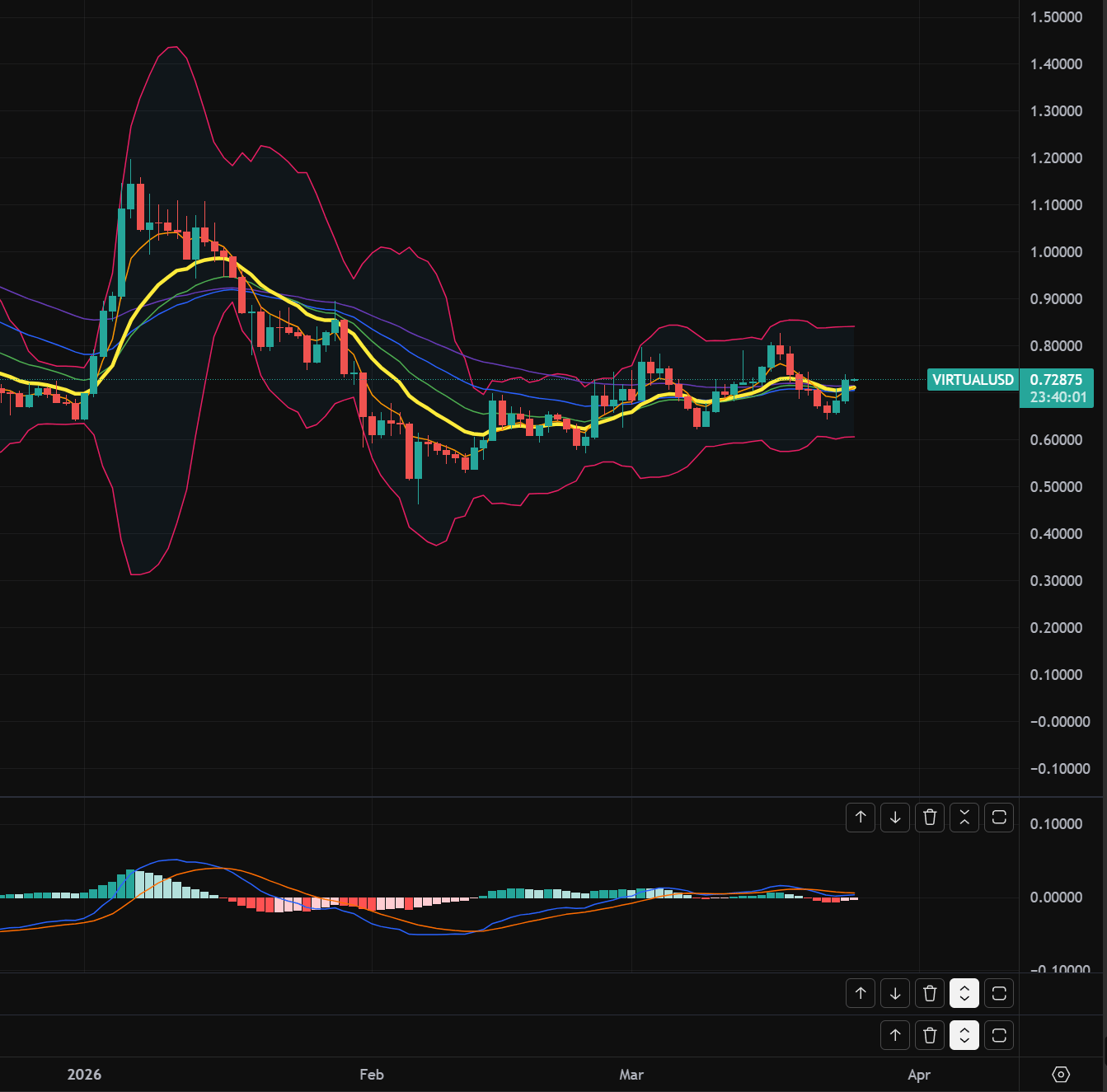This screenshot has width=1107, height=1092.
Task: Click the 1.00000 price axis label
Action: point(1057,252)
